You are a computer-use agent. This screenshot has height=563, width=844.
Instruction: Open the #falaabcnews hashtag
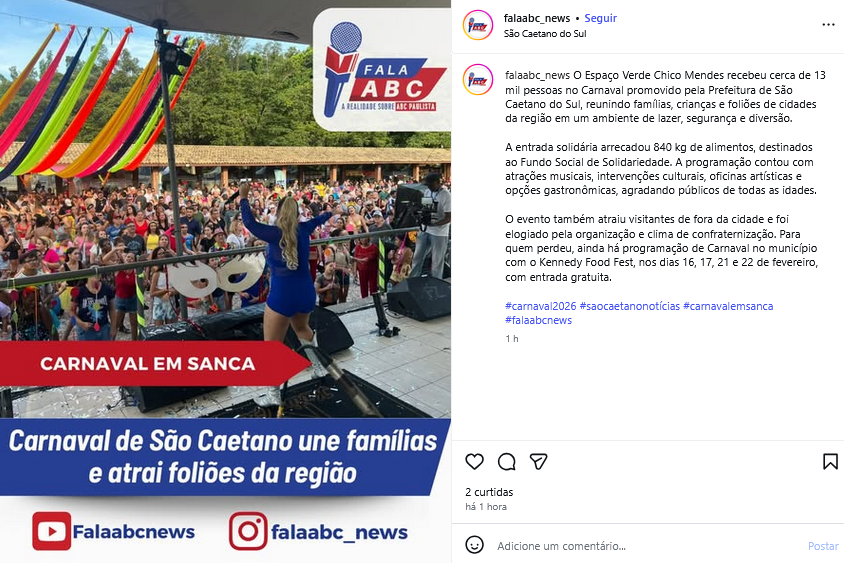click(x=538, y=320)
